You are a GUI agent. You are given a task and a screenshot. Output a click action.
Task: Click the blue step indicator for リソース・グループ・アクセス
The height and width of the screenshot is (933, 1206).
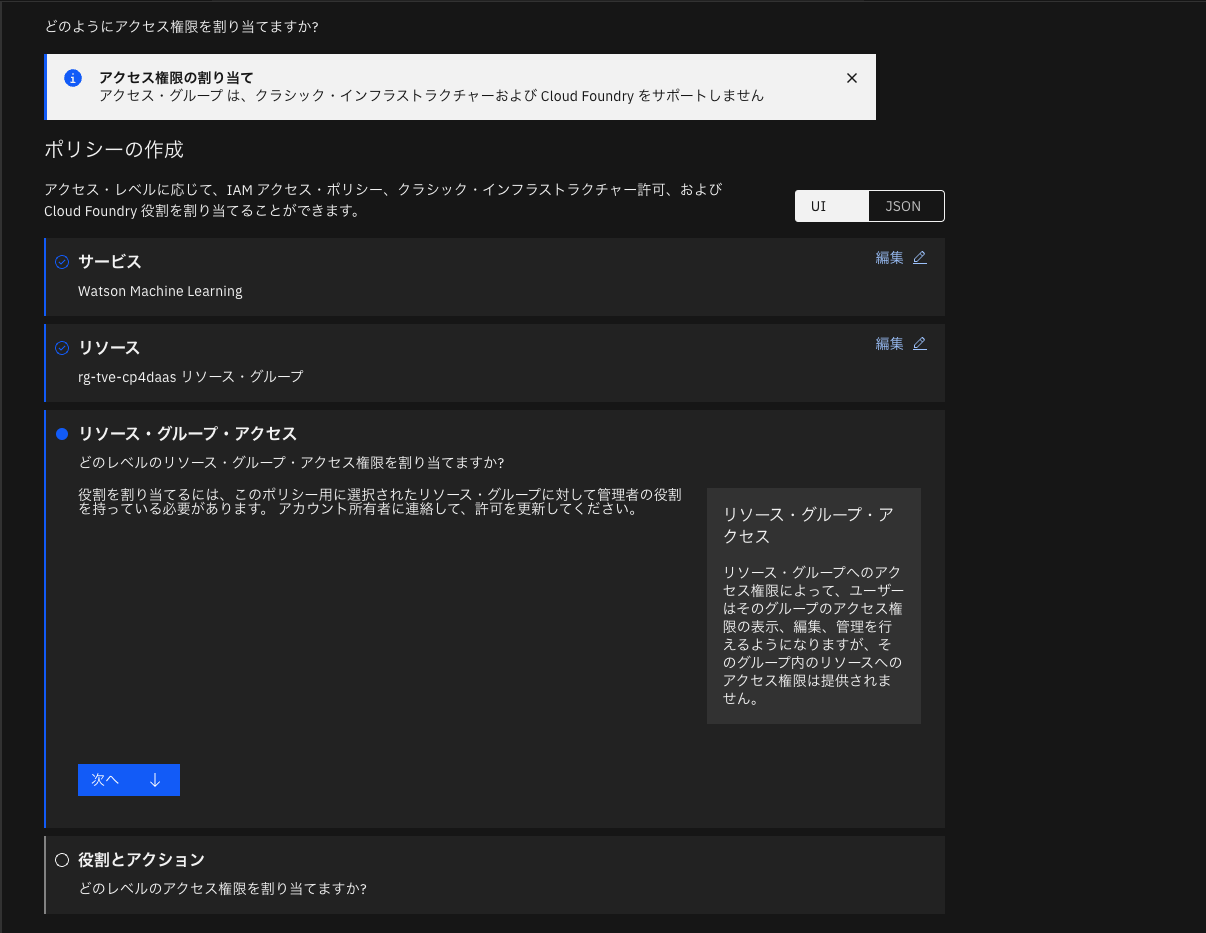62,433
